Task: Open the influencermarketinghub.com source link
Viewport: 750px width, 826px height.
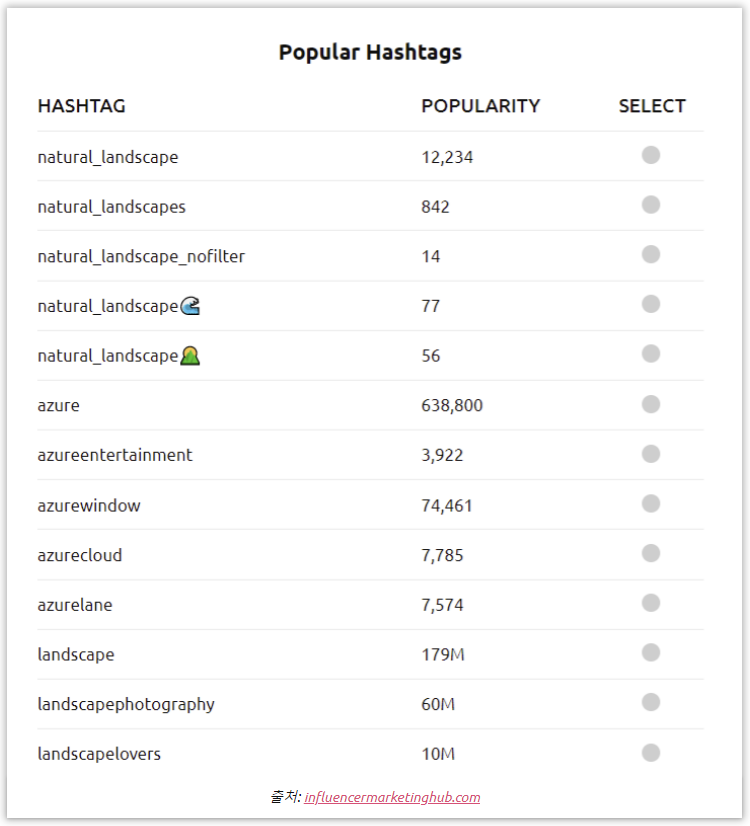Action: tap(392, 797)
